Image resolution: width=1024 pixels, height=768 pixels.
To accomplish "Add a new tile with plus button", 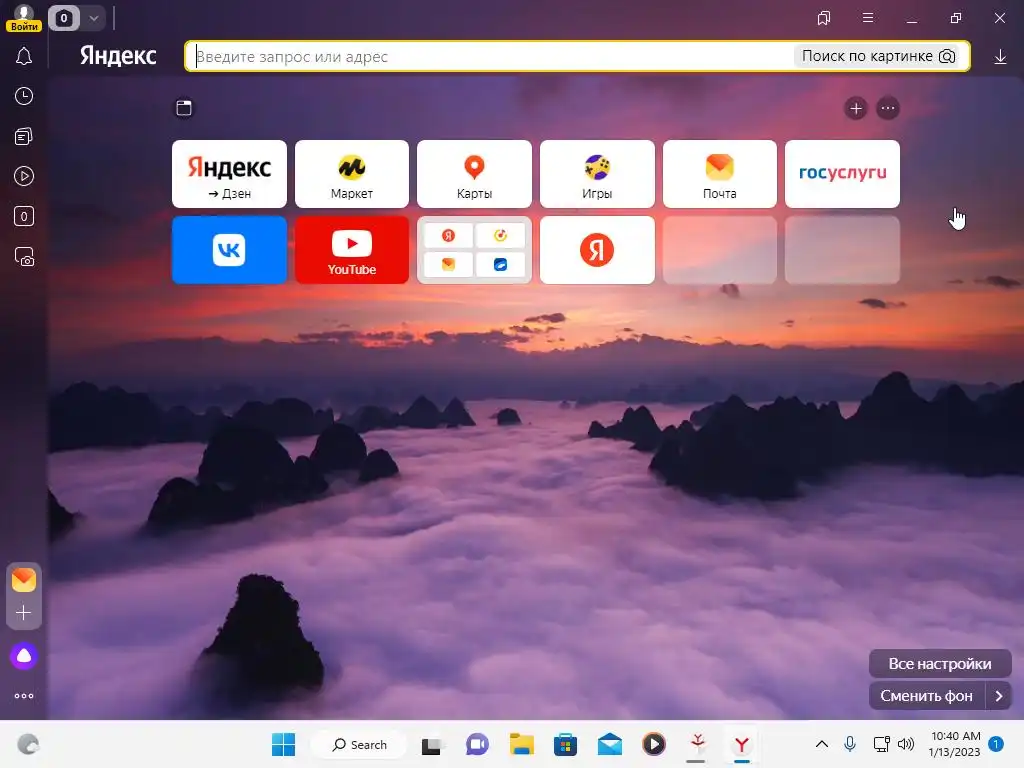I will point(856,108).
